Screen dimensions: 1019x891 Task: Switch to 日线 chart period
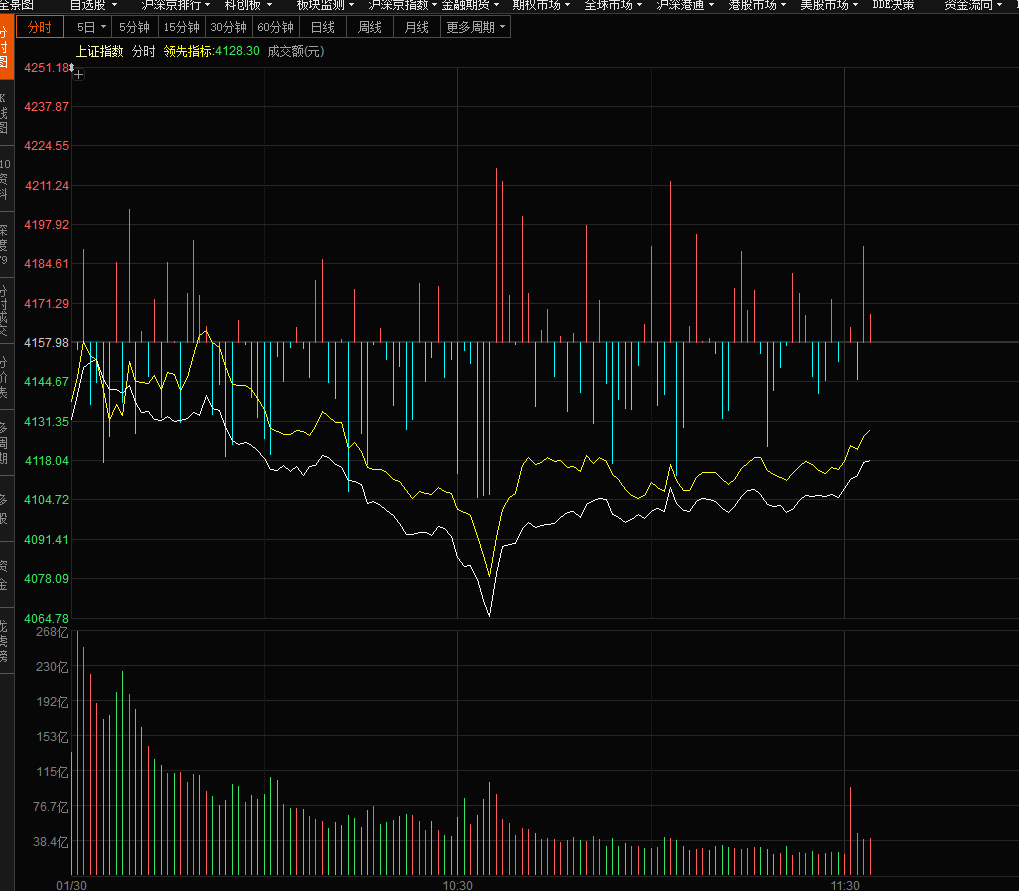coord(322,27)
